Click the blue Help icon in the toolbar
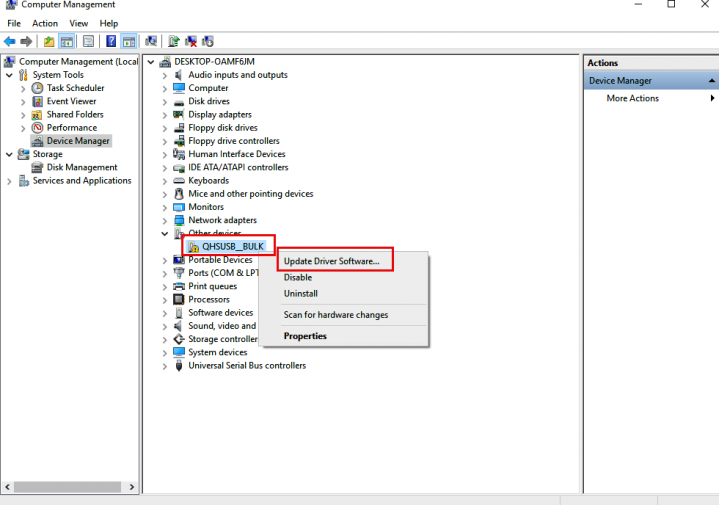719x505 pixels. click(x=111, y=41)
